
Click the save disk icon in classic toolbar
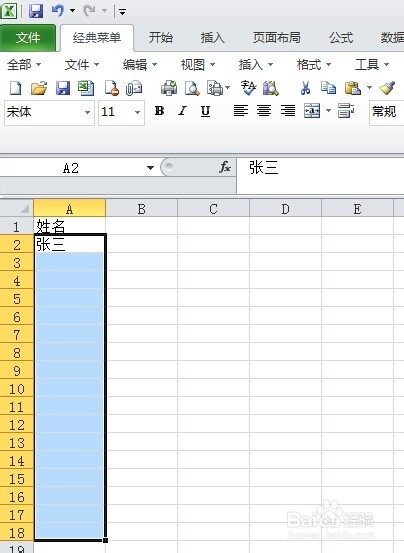click(x=63, y=88)
